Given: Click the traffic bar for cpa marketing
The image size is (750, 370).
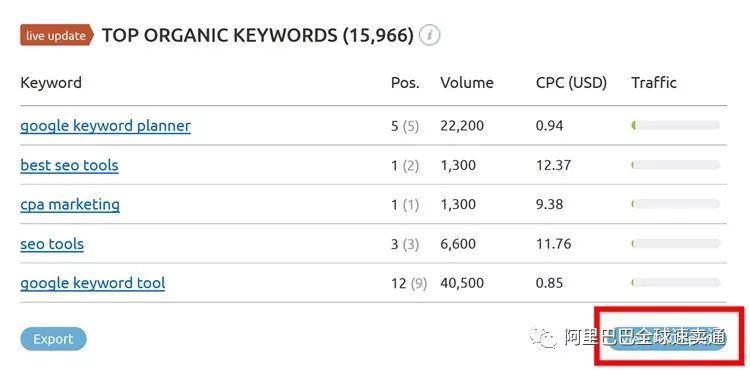Looking at the screenshot, I should pos(676,204).
